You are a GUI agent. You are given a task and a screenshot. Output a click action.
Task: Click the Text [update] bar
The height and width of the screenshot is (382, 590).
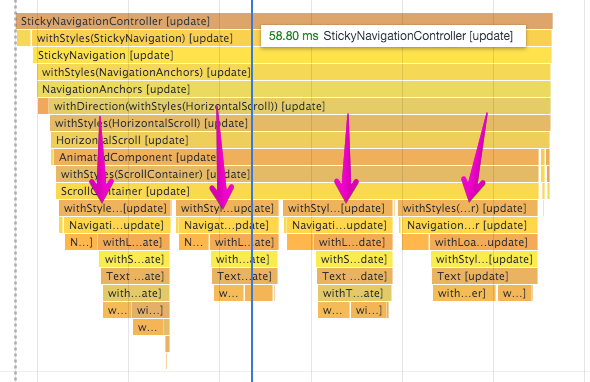click(x=485, y=276)
